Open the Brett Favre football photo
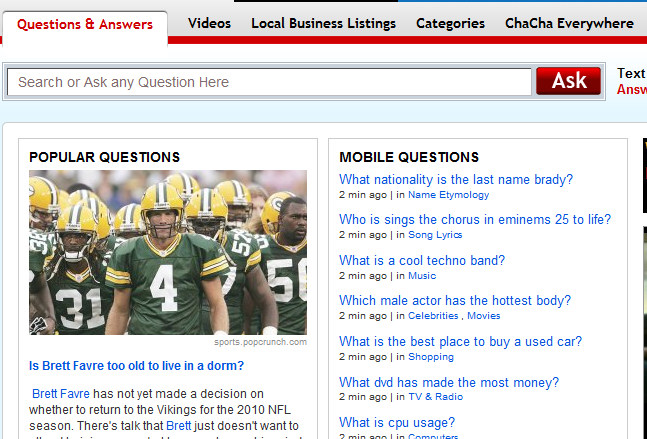Image resolution: width=647 pixels, height=439 pixels. click(168, 252)
